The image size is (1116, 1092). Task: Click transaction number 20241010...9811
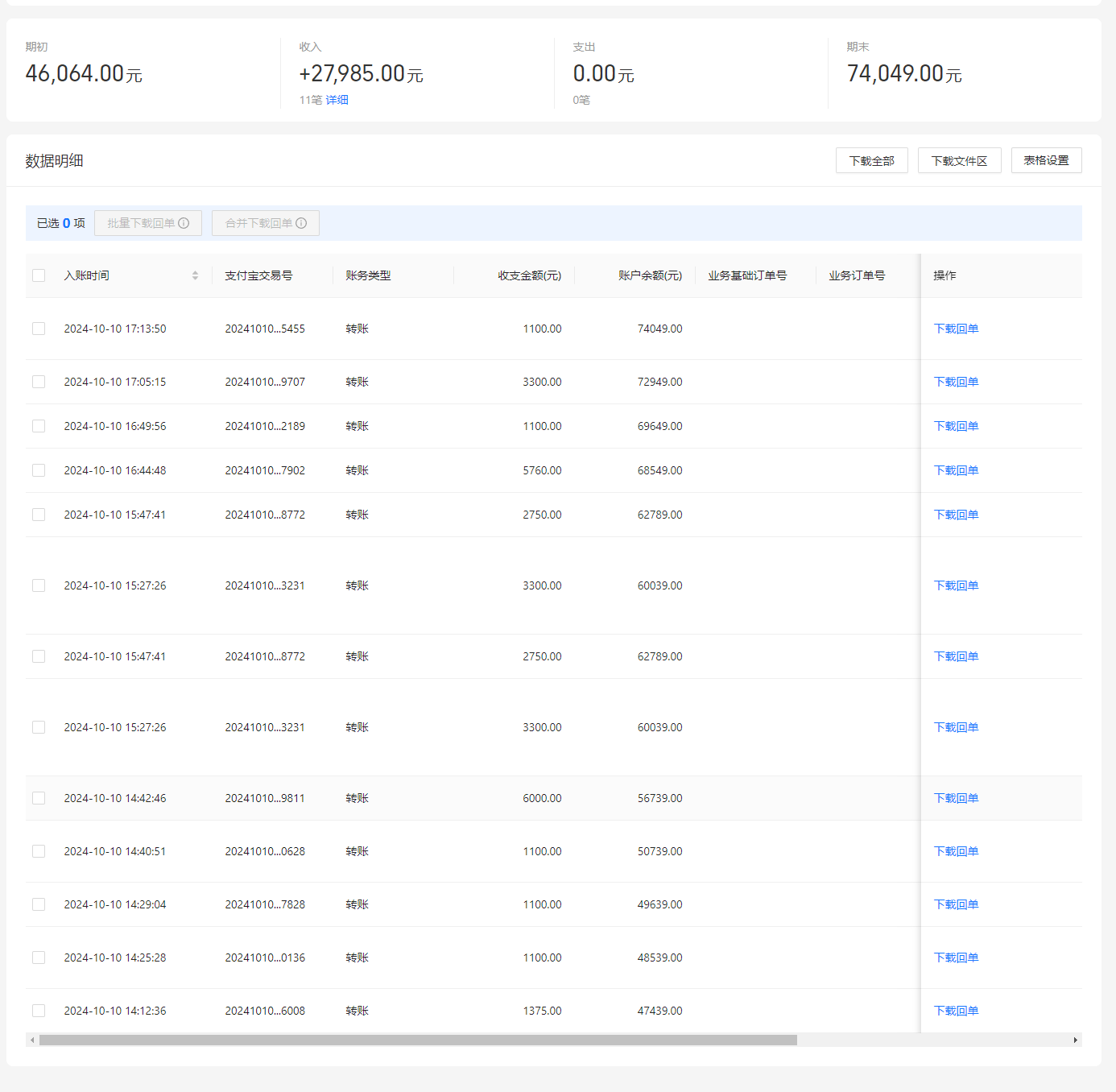tap(265, 798)
